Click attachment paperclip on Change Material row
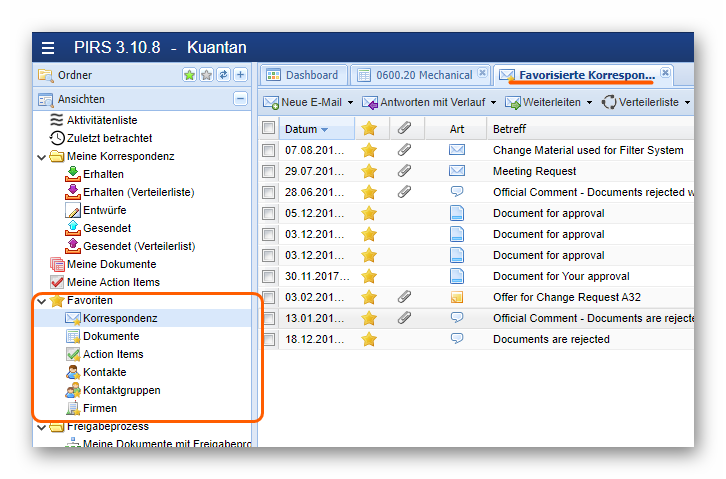This screenshot has width=726, height=479. click(x=404, y=150)
